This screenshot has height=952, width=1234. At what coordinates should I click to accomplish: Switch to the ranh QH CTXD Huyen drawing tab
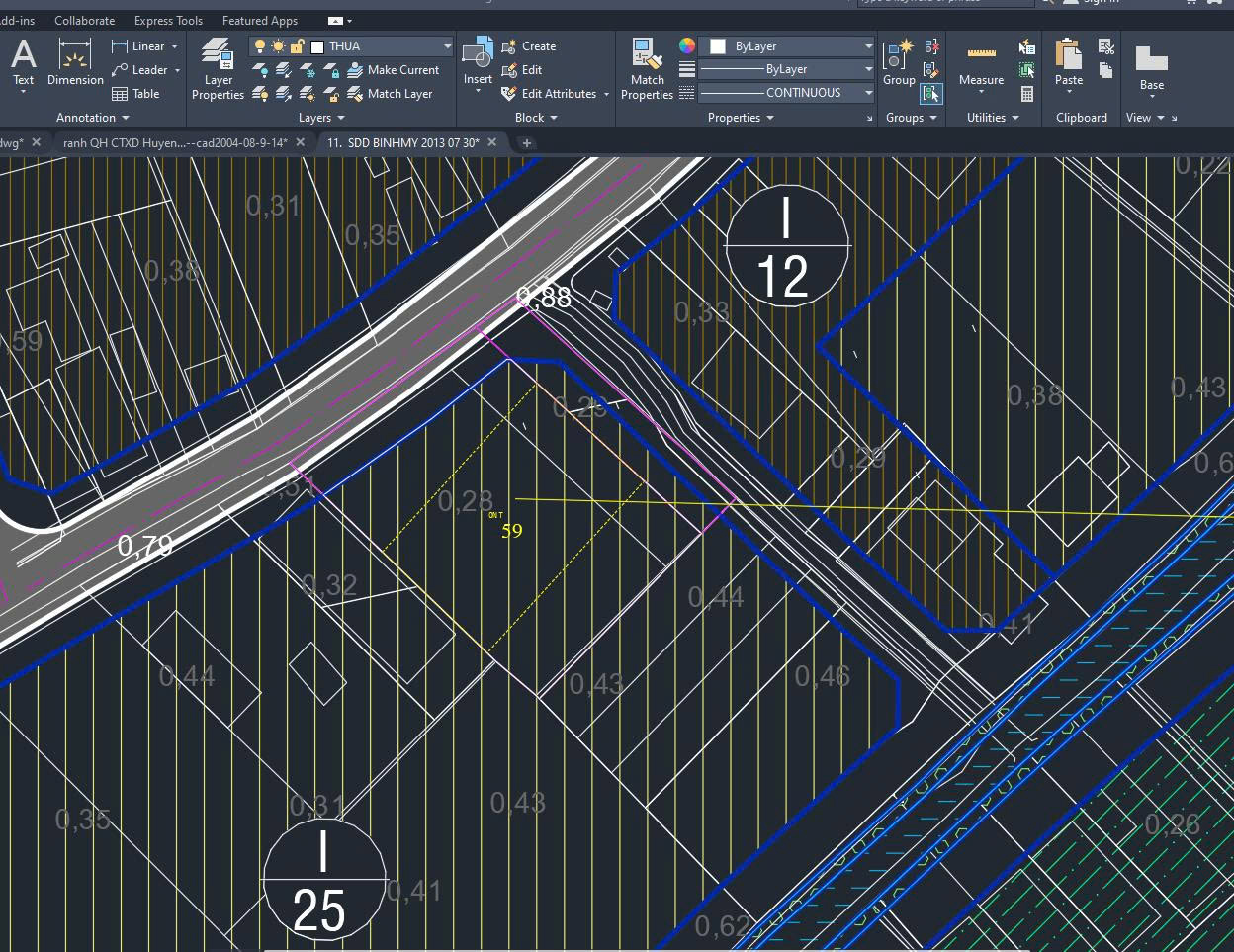click(x=174, y=142)
